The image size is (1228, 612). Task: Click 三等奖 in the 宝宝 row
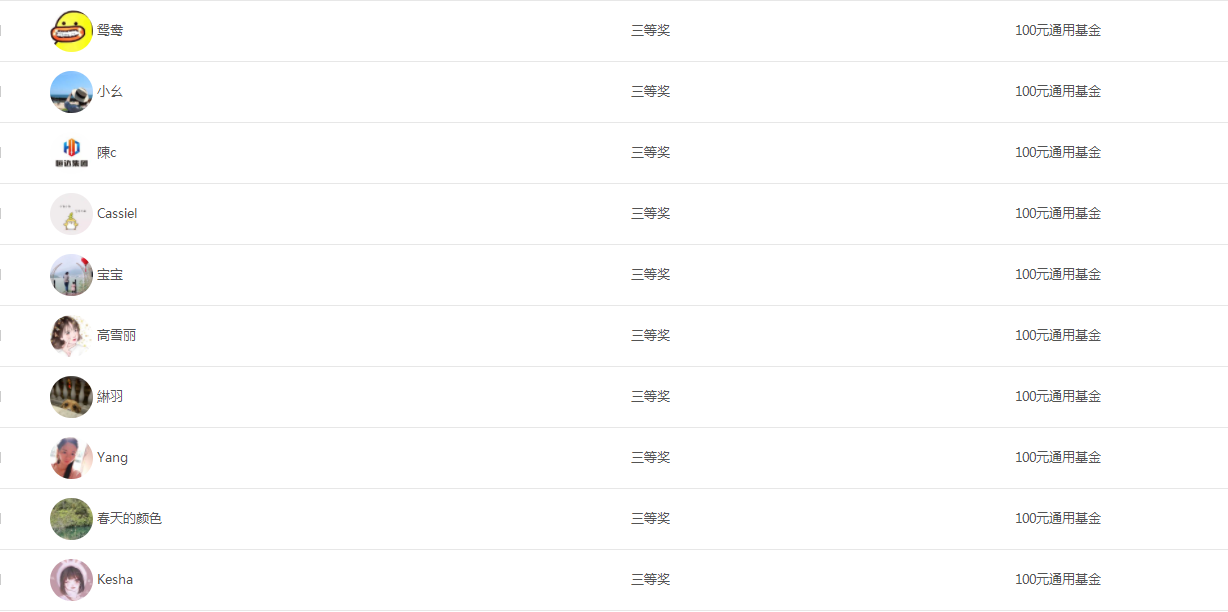pyautogui.click(x=650, y=275)
